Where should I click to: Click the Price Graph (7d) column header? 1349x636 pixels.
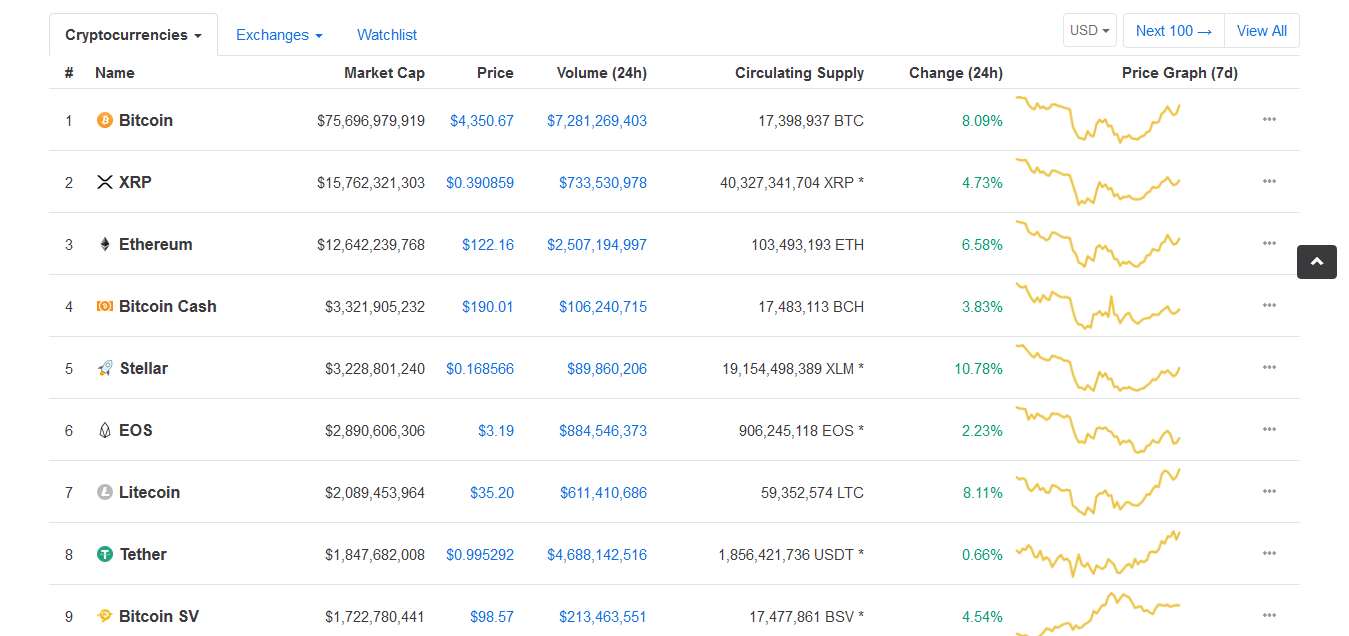1180,73
